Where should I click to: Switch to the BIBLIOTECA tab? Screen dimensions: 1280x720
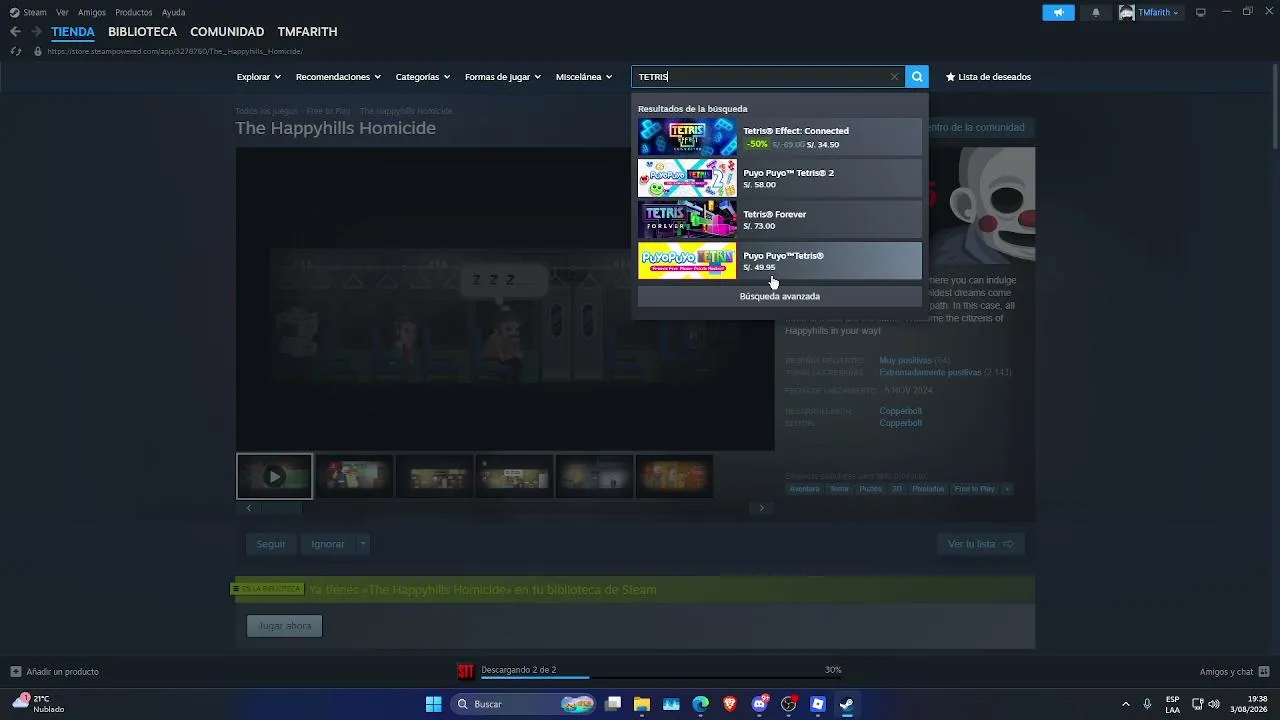tap(142, 32)
